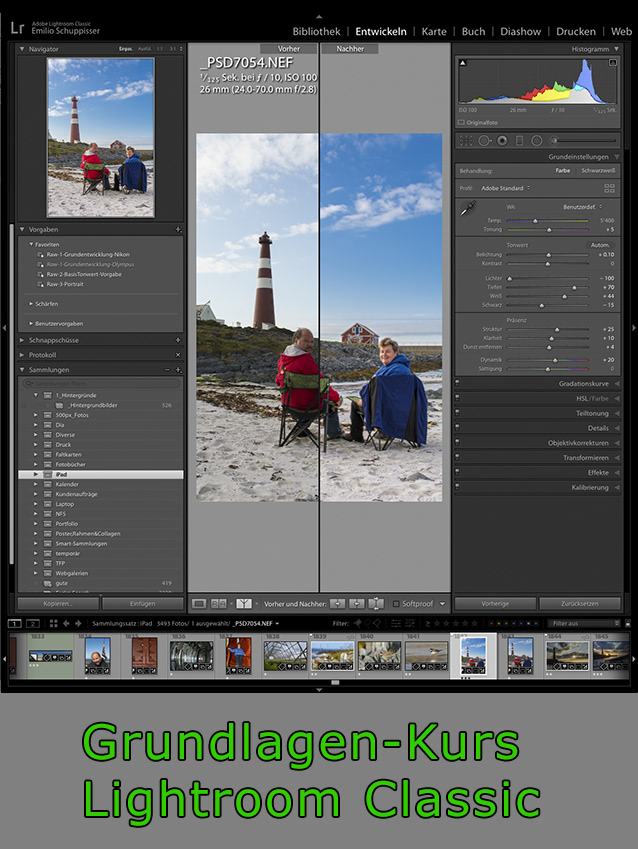
Task: Clear history with X icon
Action: pyautogui.click(x=178, y=355)
